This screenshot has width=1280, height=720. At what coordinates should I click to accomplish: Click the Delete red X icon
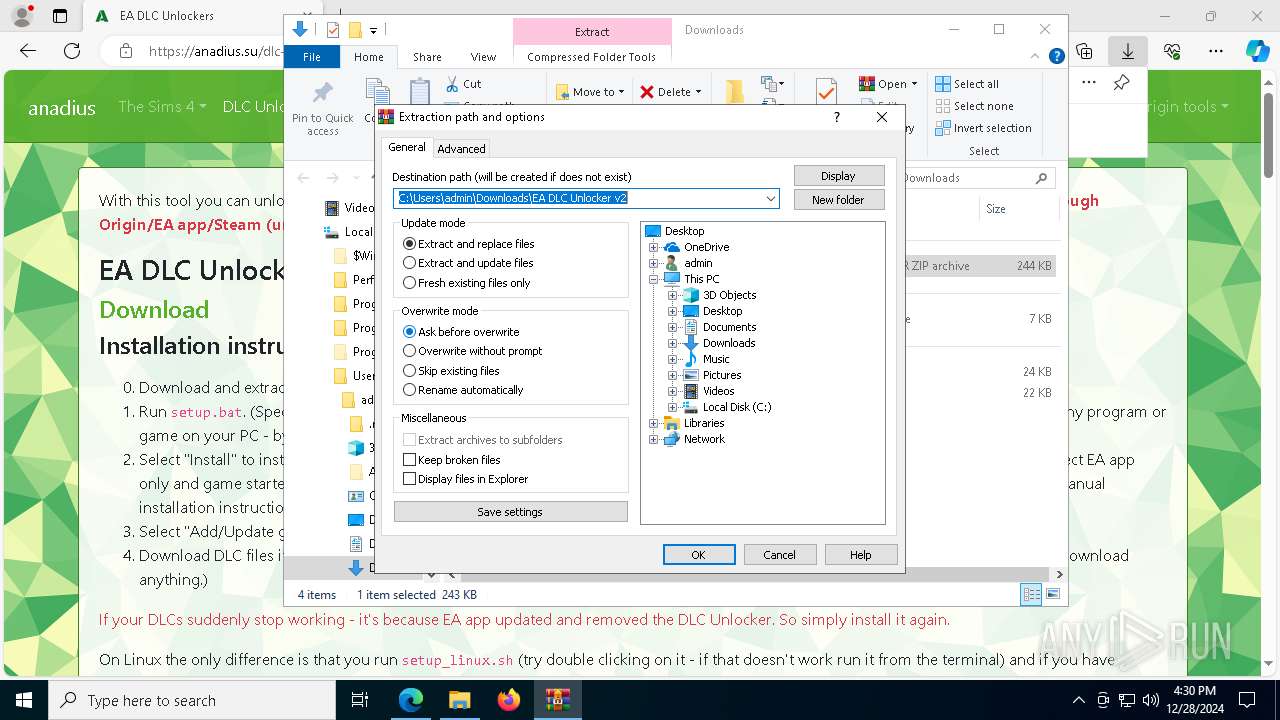coord(647,92)
